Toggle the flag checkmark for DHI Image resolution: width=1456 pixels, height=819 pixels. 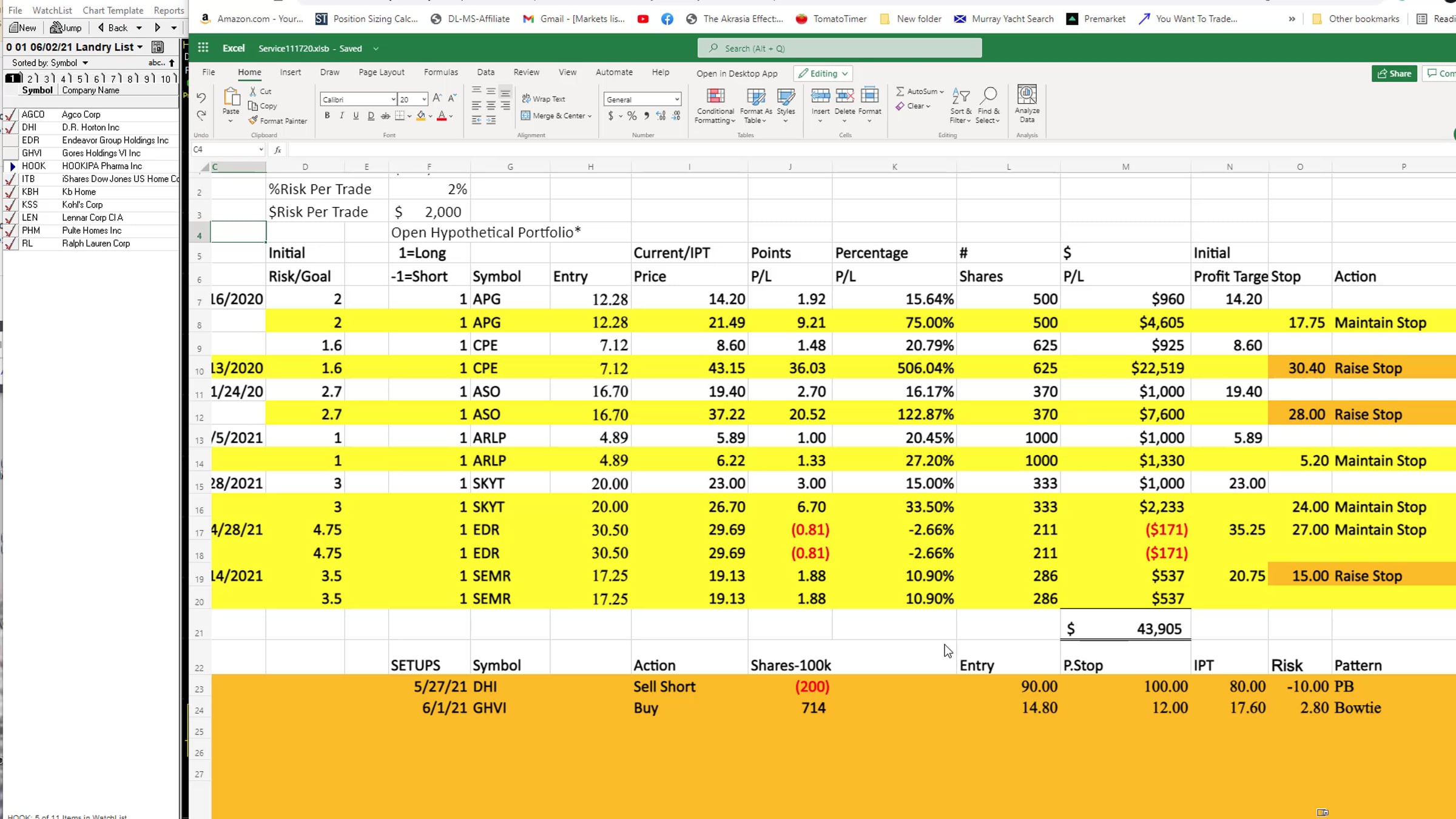tap(10, 127)
